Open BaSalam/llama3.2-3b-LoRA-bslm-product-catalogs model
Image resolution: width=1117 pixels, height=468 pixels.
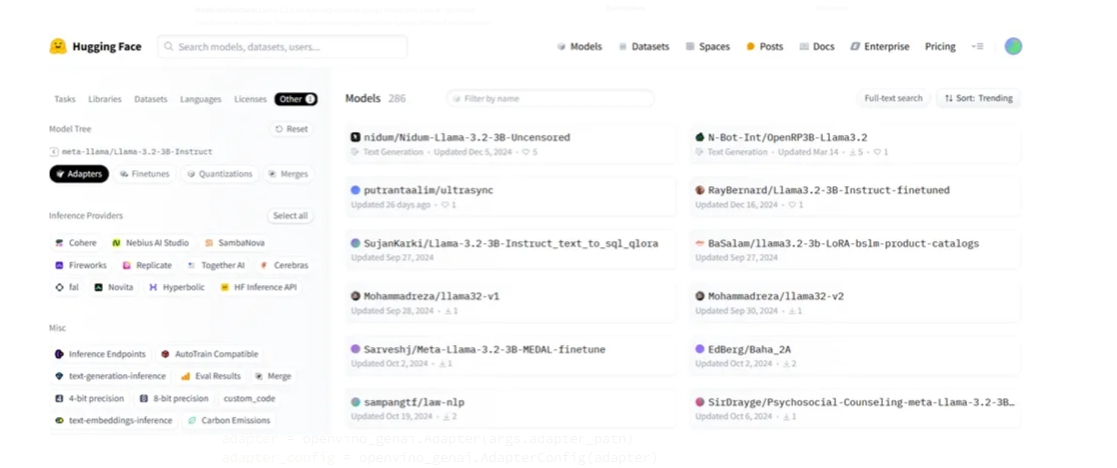[855, 249]
